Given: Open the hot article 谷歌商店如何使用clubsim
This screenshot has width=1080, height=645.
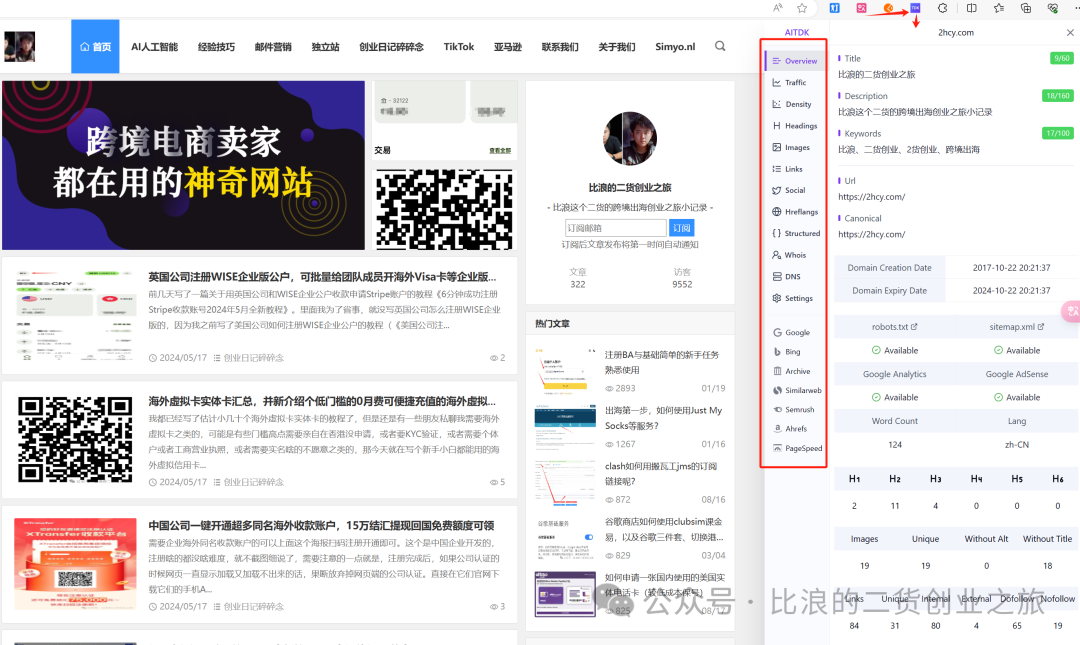Looking at the screenshot, I should pyautogui.click(x=663, y=529).
